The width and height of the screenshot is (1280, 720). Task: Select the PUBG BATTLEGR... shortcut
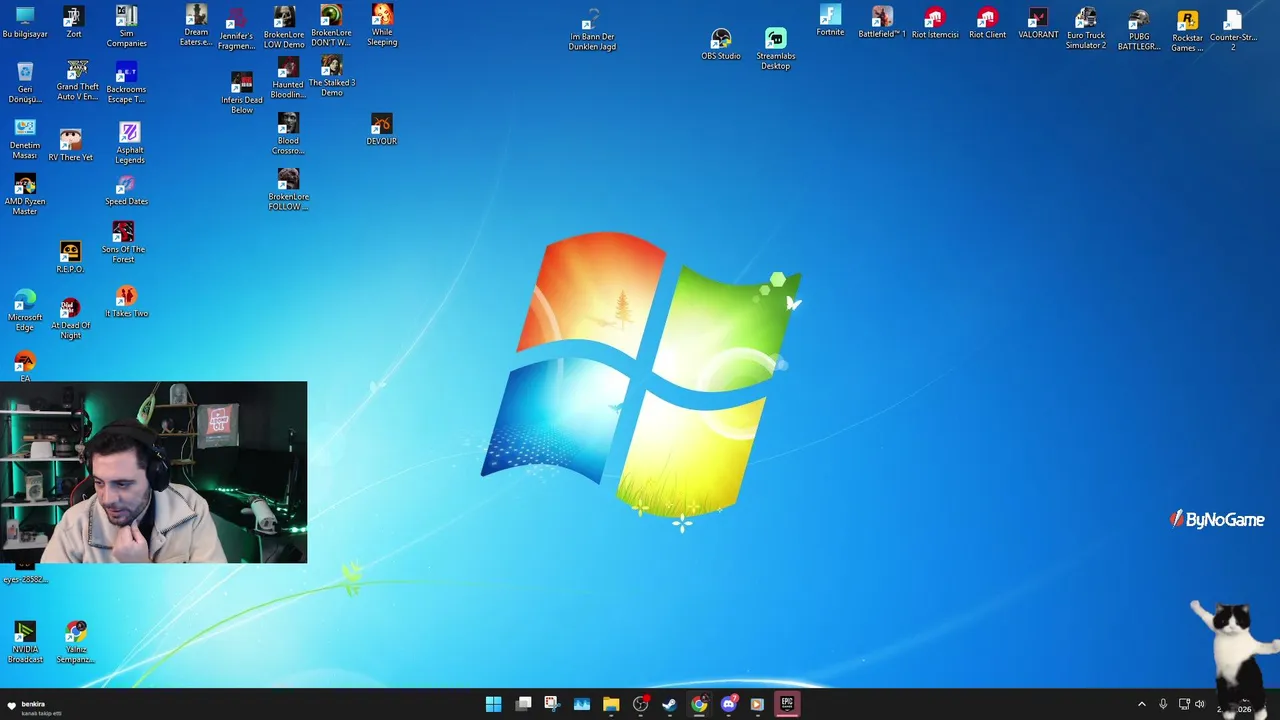tap(1139, 30)
